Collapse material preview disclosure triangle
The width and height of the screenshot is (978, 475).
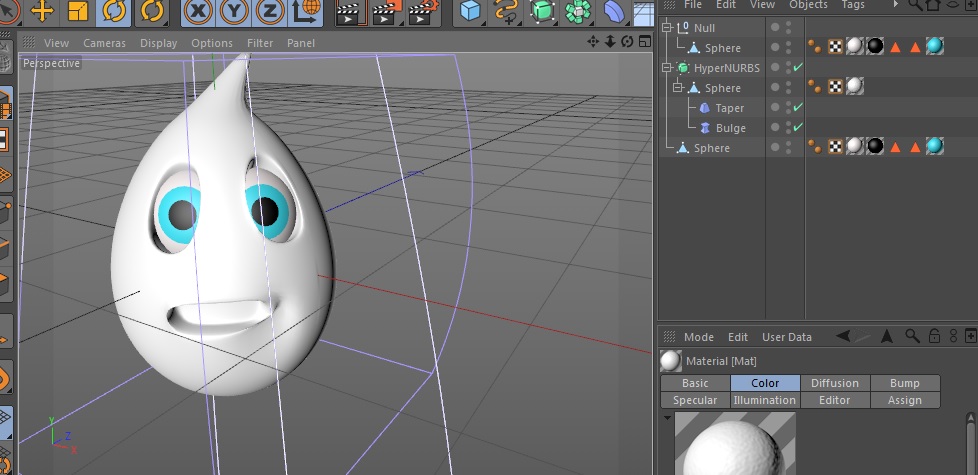pyautogui.click(x=667, y=418)
